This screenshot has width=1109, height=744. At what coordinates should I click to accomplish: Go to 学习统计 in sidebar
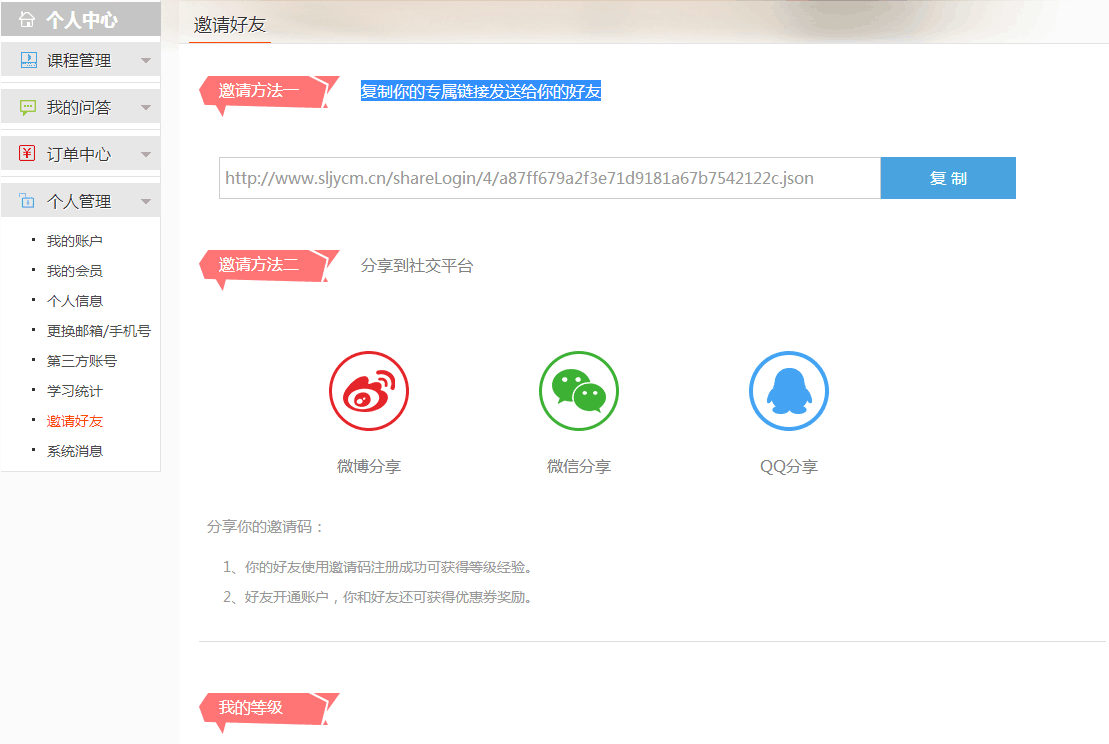tap(74, 391)
